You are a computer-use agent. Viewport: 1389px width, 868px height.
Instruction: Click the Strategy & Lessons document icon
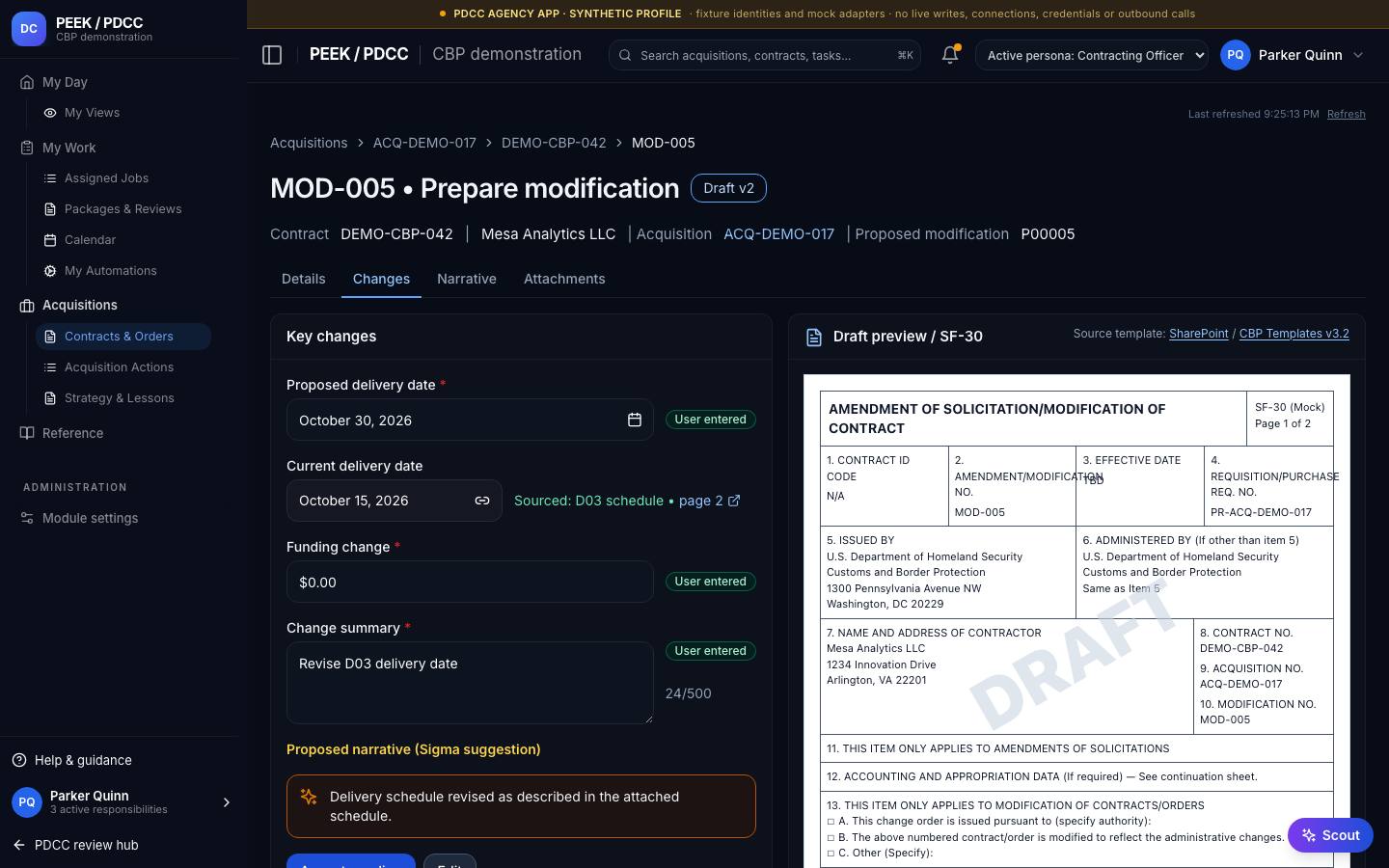pyautogui.click(x=50, y=398)
